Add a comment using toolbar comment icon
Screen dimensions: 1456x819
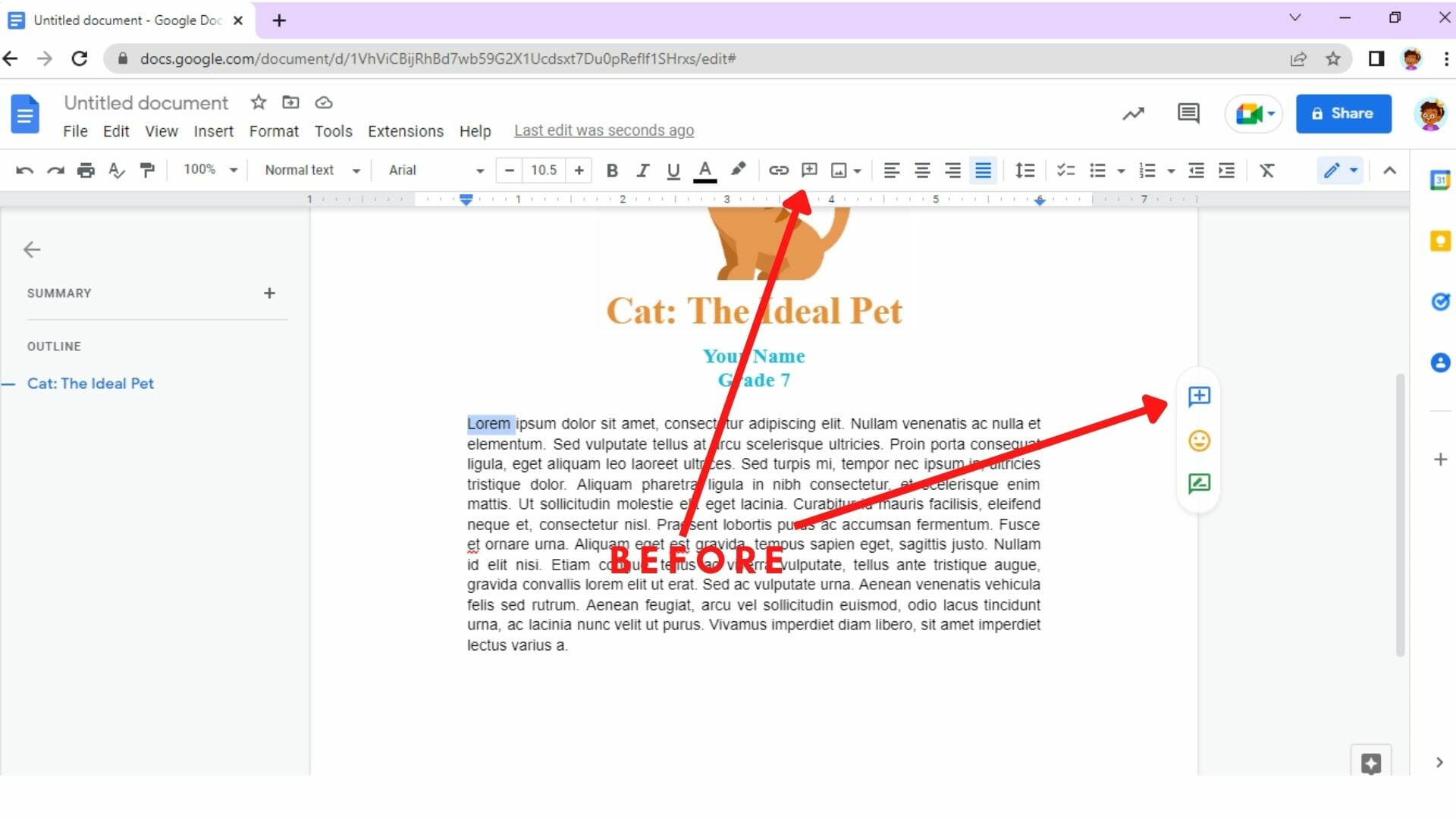[809, 171]
